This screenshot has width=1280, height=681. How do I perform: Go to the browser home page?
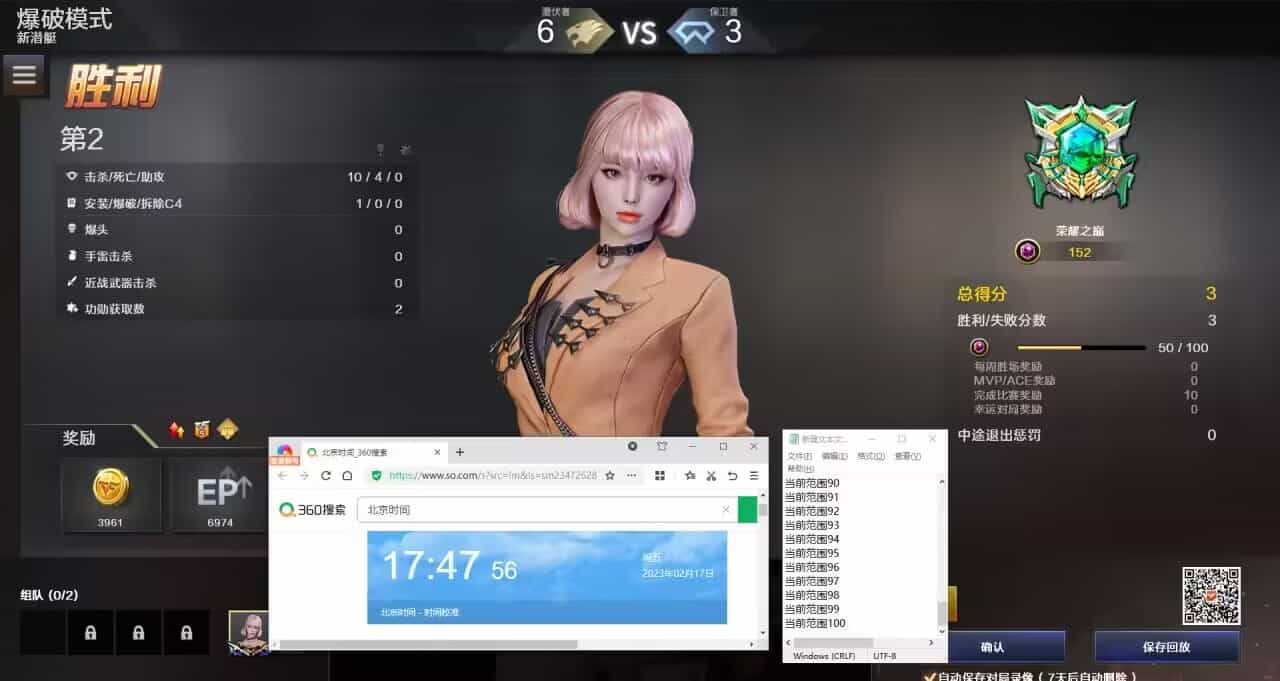(347, 476)
